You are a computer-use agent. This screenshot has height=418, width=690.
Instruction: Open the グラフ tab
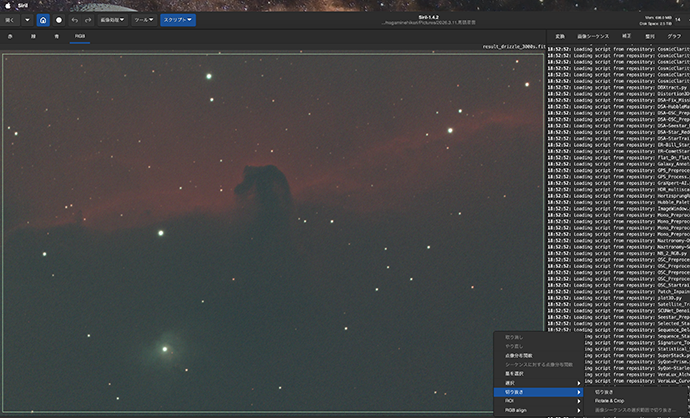(675, 35)
